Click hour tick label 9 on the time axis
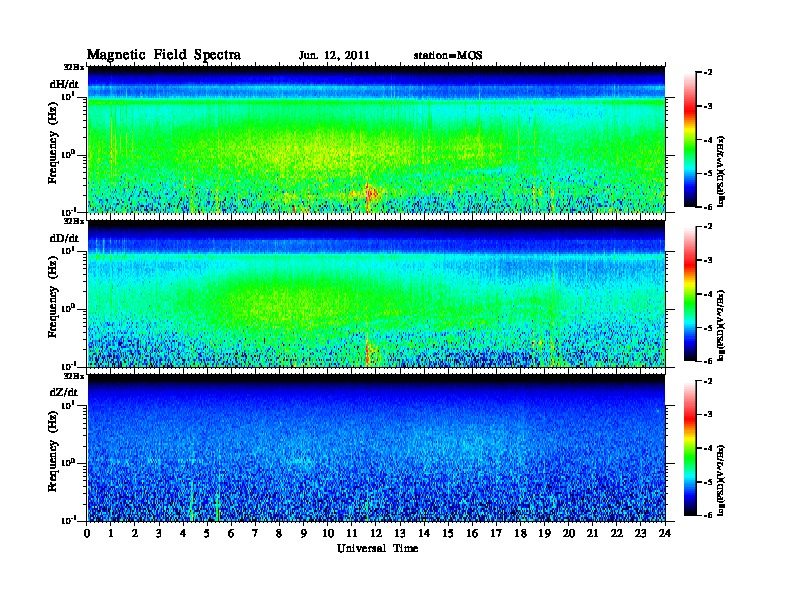Viewport: 792px width, 612px height. pyautogui.click(x=304, y=534)
